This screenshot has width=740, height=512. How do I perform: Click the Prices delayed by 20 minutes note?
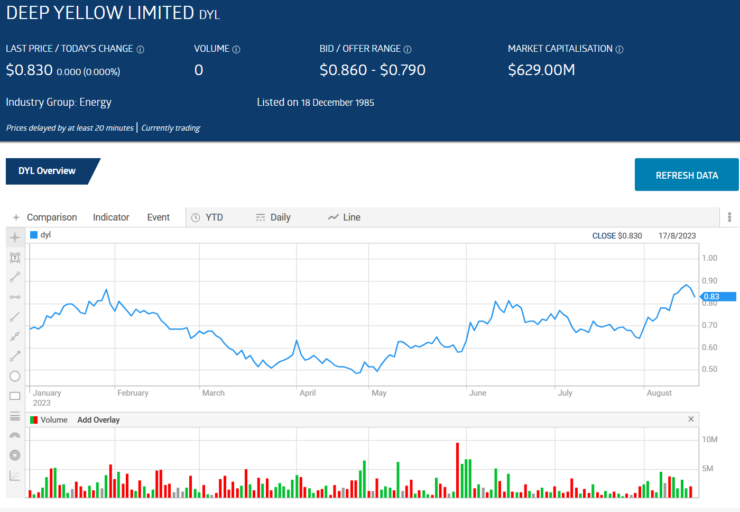pyautogui.click(x=70, y=128)
